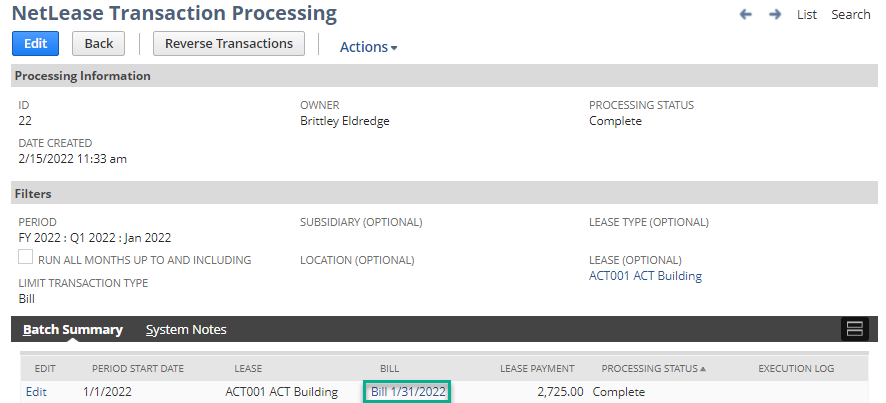886x403 pixels.
Task: Open the List view link
Action: (807, 15)
